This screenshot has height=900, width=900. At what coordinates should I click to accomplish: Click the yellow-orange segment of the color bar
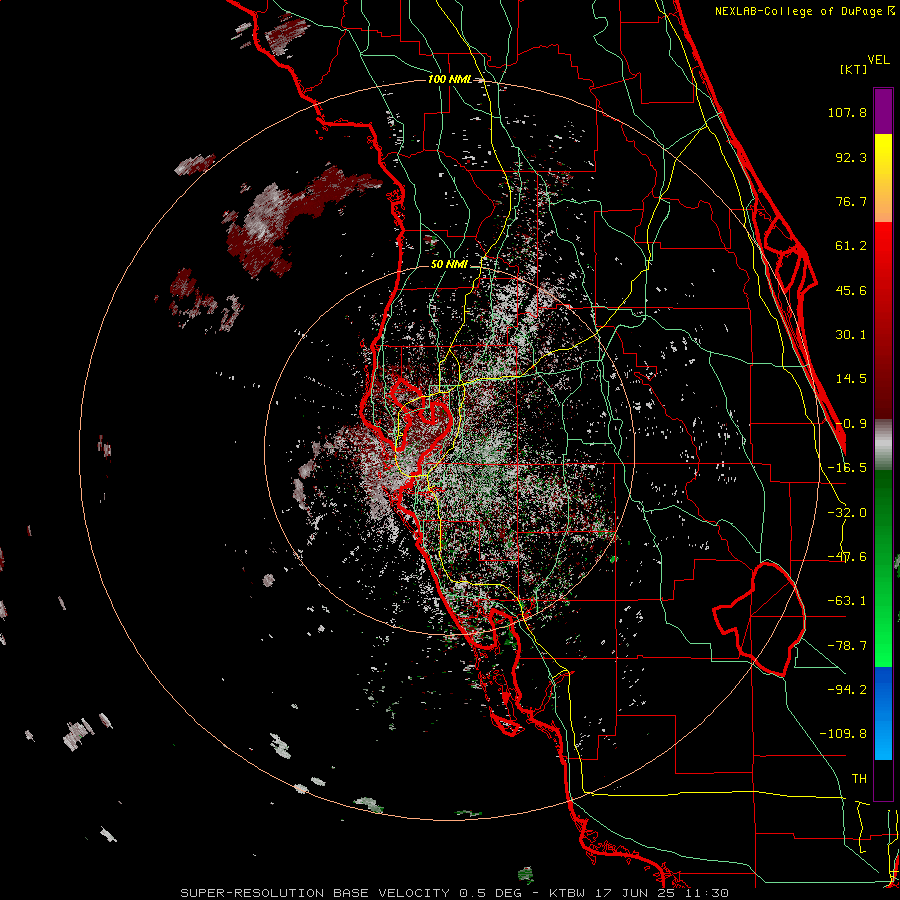883,178
